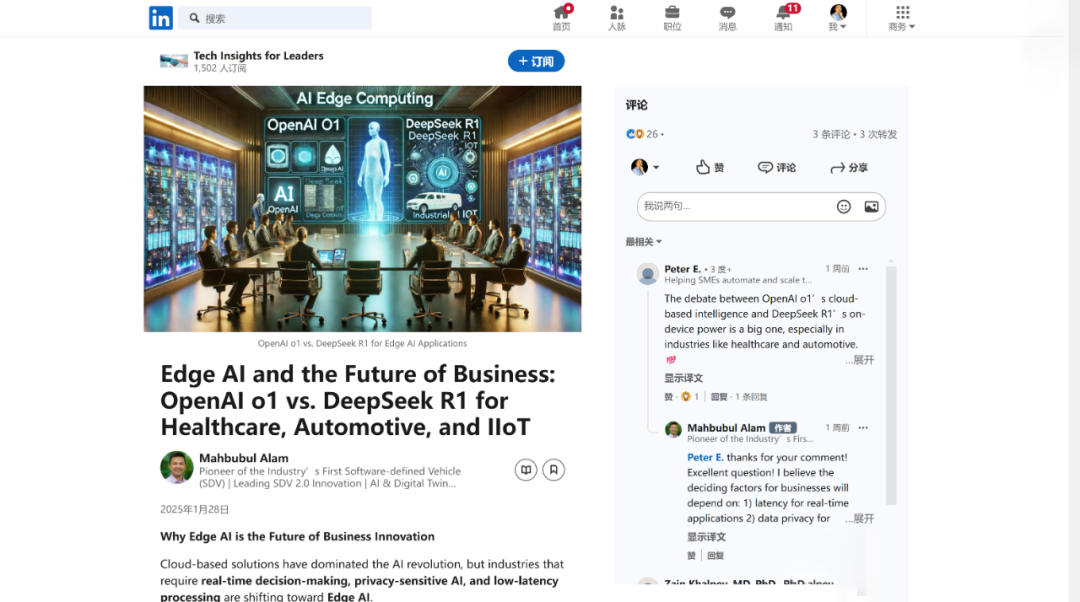The image size is (1080, 602).
Task: Click the Share (分享) arrow button
Action: pyautogui.click(x=849, y=167)
